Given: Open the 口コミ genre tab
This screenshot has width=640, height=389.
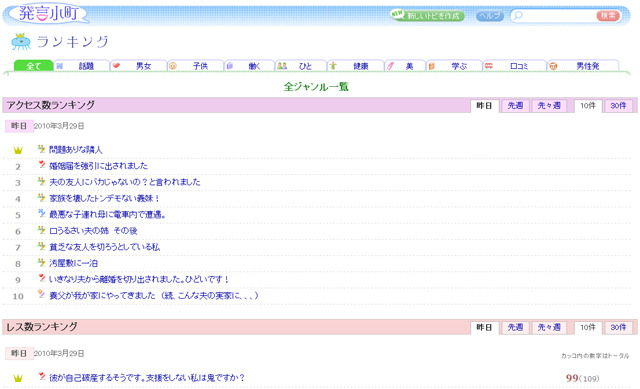Looking at the screenshot, I should coord(514,66).
